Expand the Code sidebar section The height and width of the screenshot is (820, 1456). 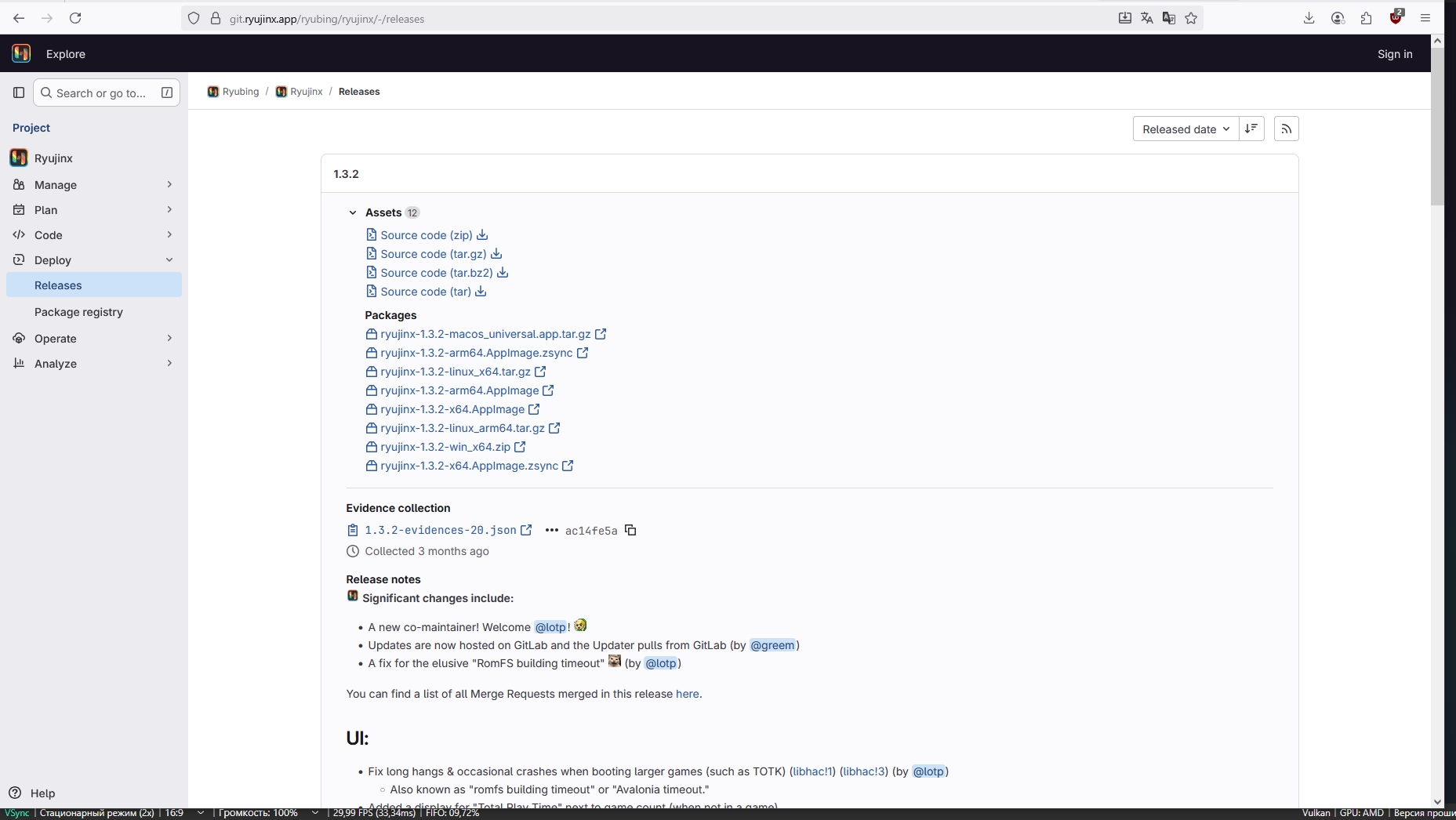[x=94, y=235]
